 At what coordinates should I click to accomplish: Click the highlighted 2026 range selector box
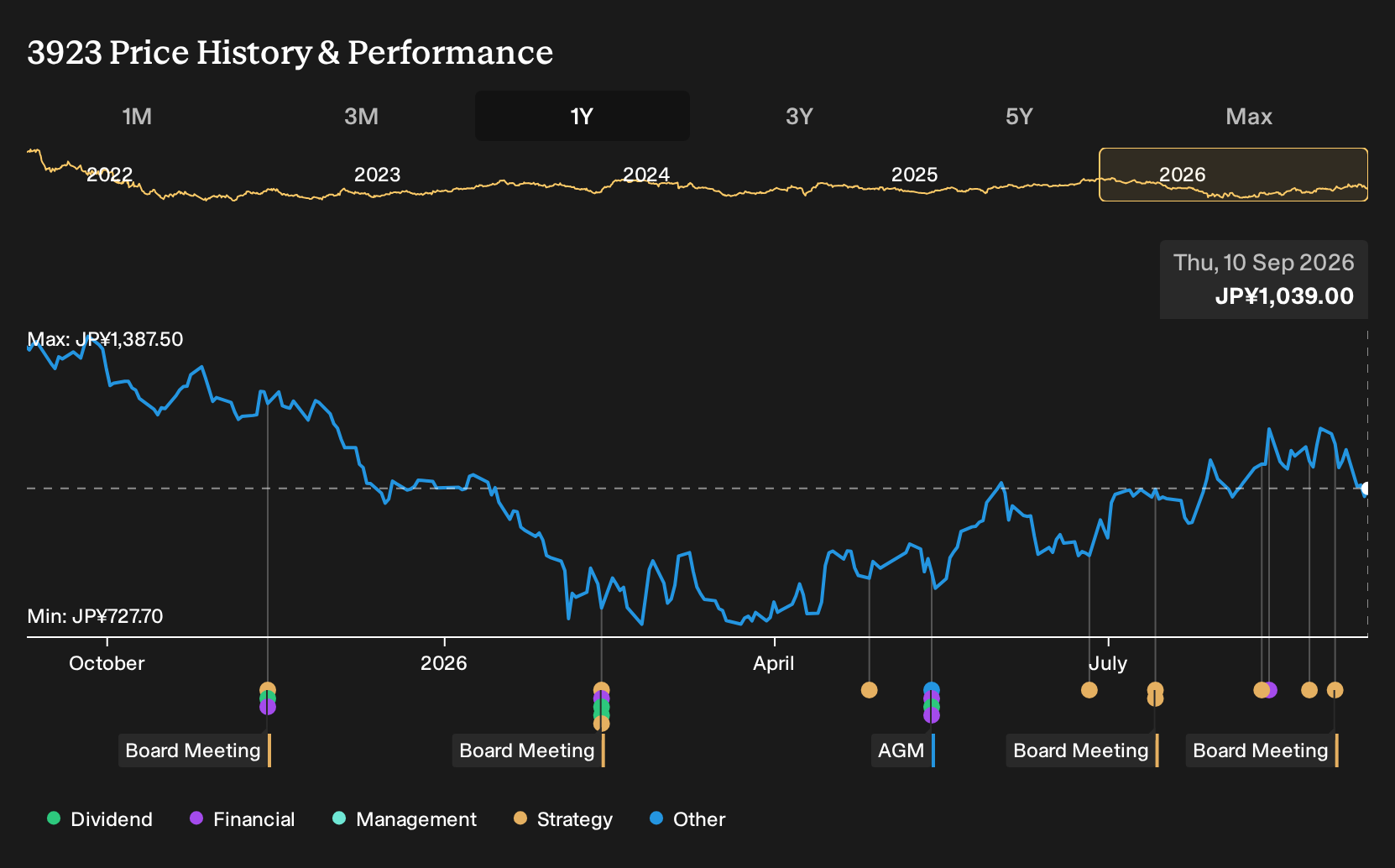coord(1233,175)
